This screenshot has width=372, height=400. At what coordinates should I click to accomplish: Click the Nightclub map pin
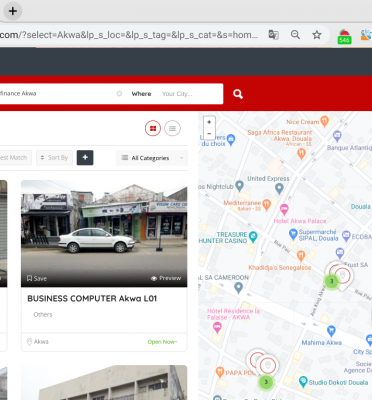click(x=239, y=186)
